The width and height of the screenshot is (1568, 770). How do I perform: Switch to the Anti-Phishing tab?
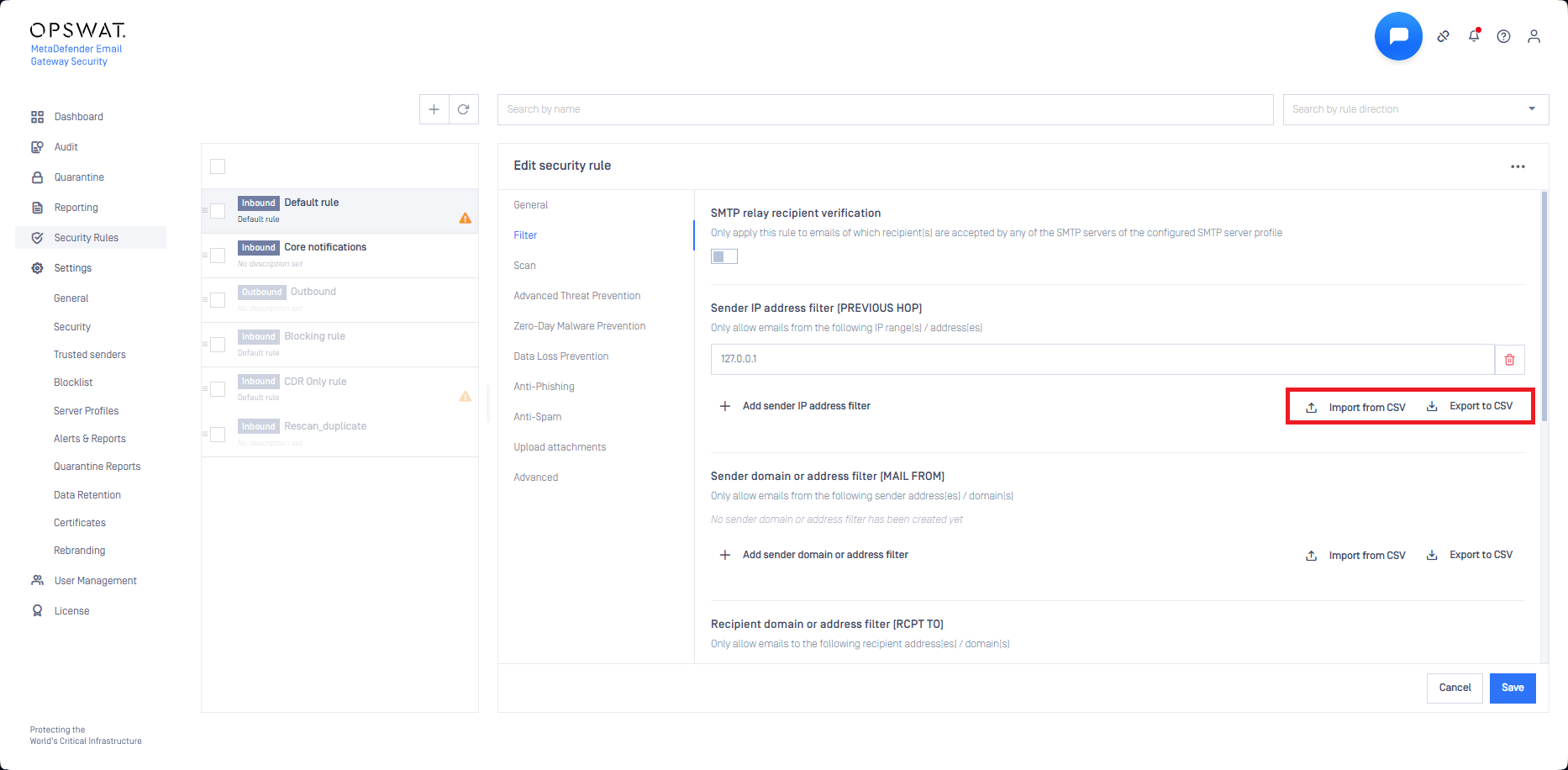click(544, 387)
